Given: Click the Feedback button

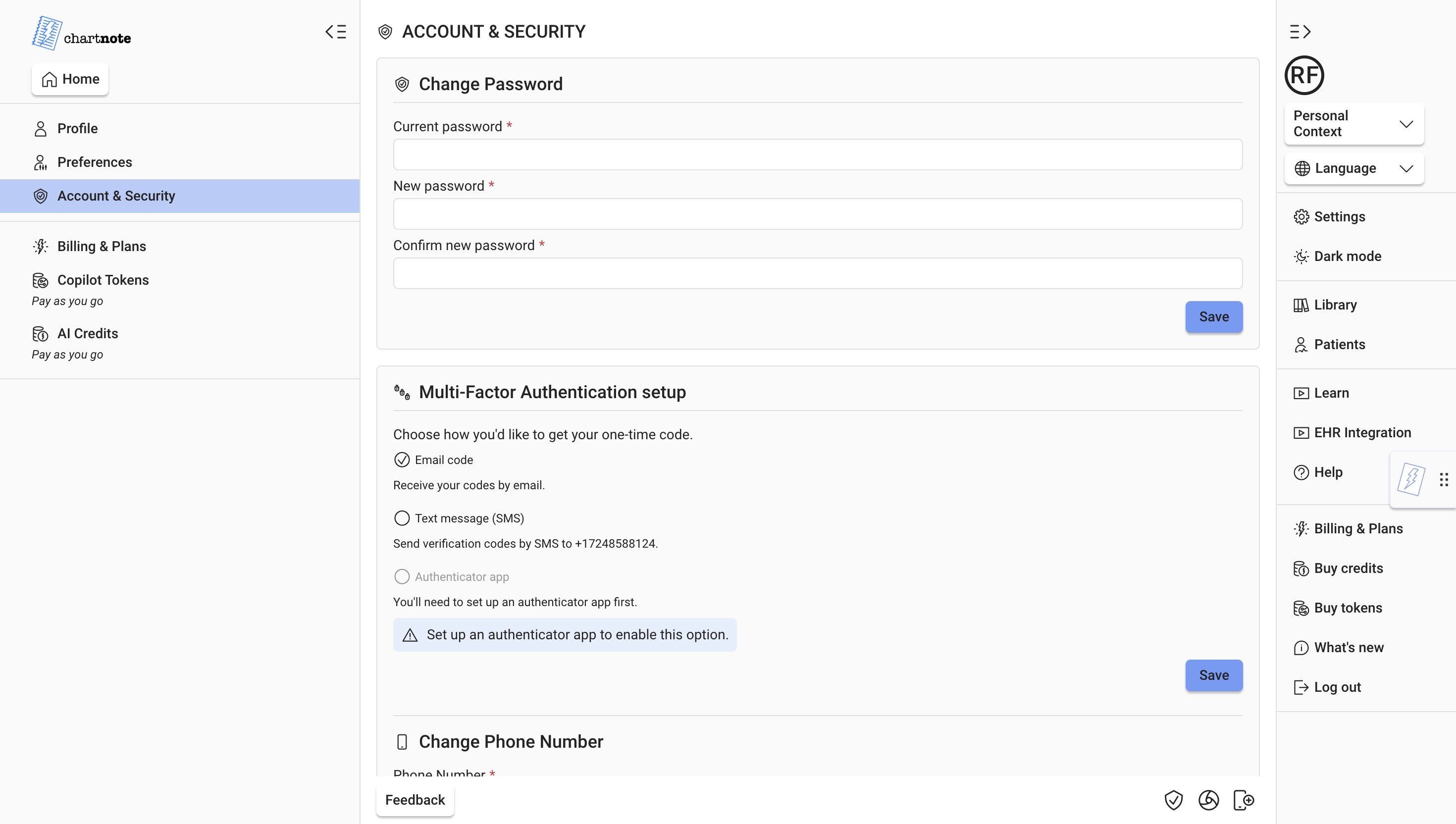Looking at the screenshot, I should coord(415,800).
